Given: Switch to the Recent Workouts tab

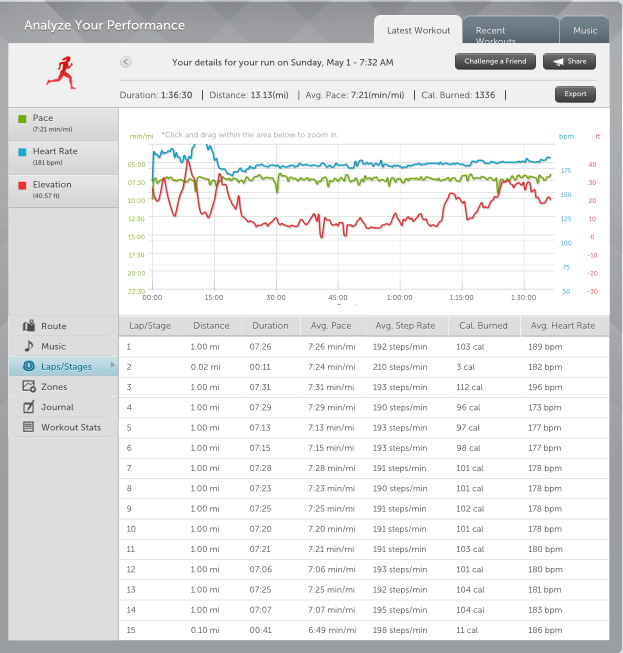Looking at the screenshot, I should click(x=511, y=30).
